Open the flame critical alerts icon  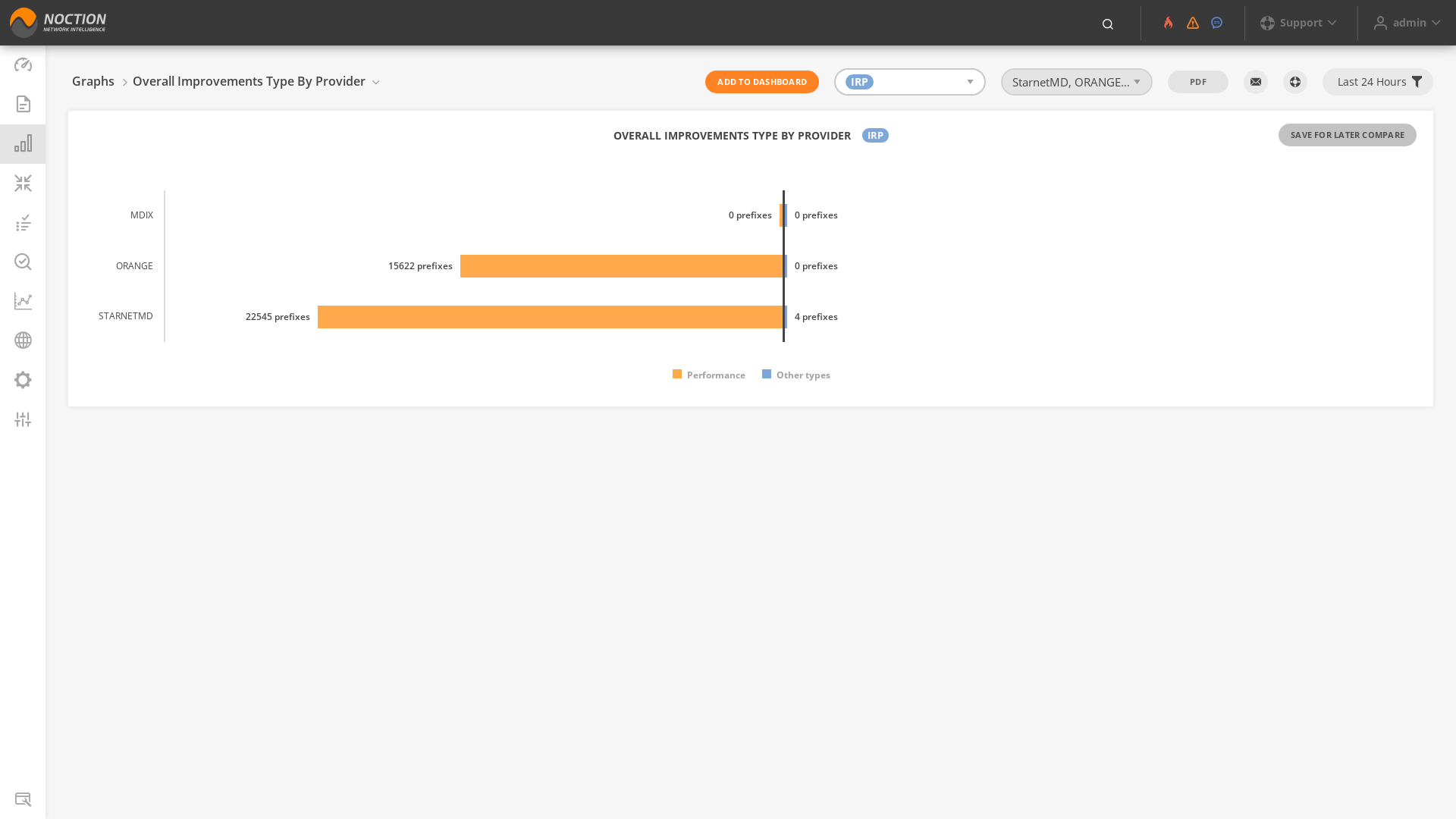click(x=1169, y=23)
